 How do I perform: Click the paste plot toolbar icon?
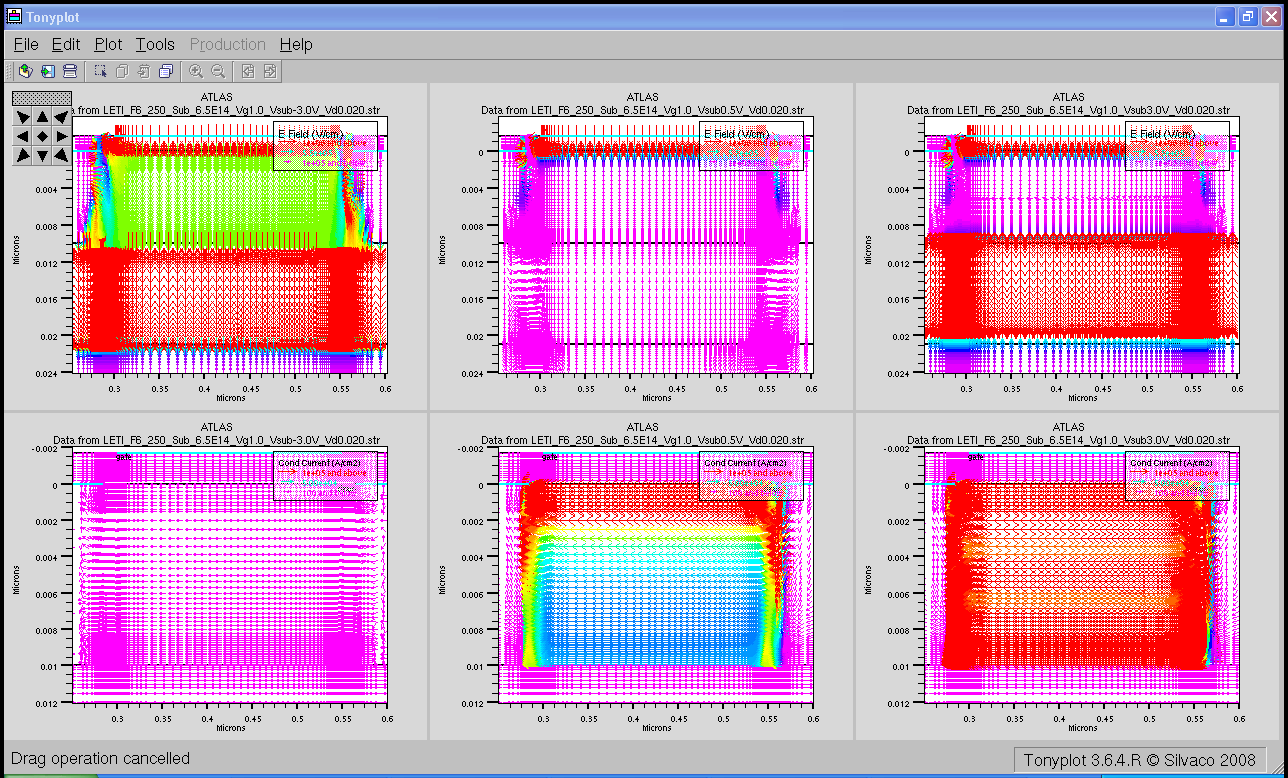pos(144,71)
